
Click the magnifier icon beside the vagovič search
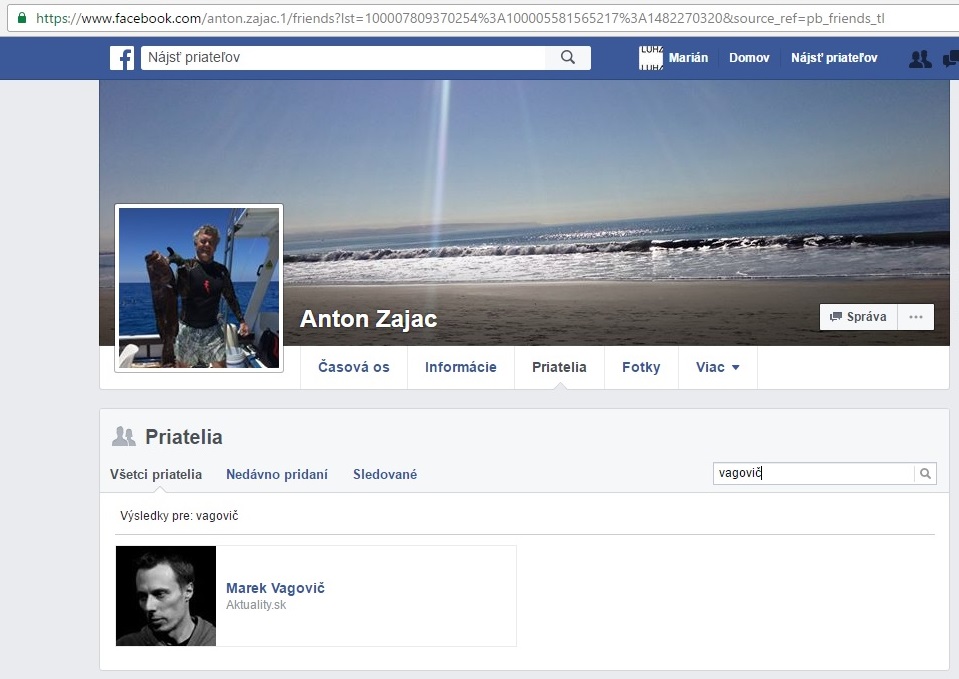tap(926, 473)
